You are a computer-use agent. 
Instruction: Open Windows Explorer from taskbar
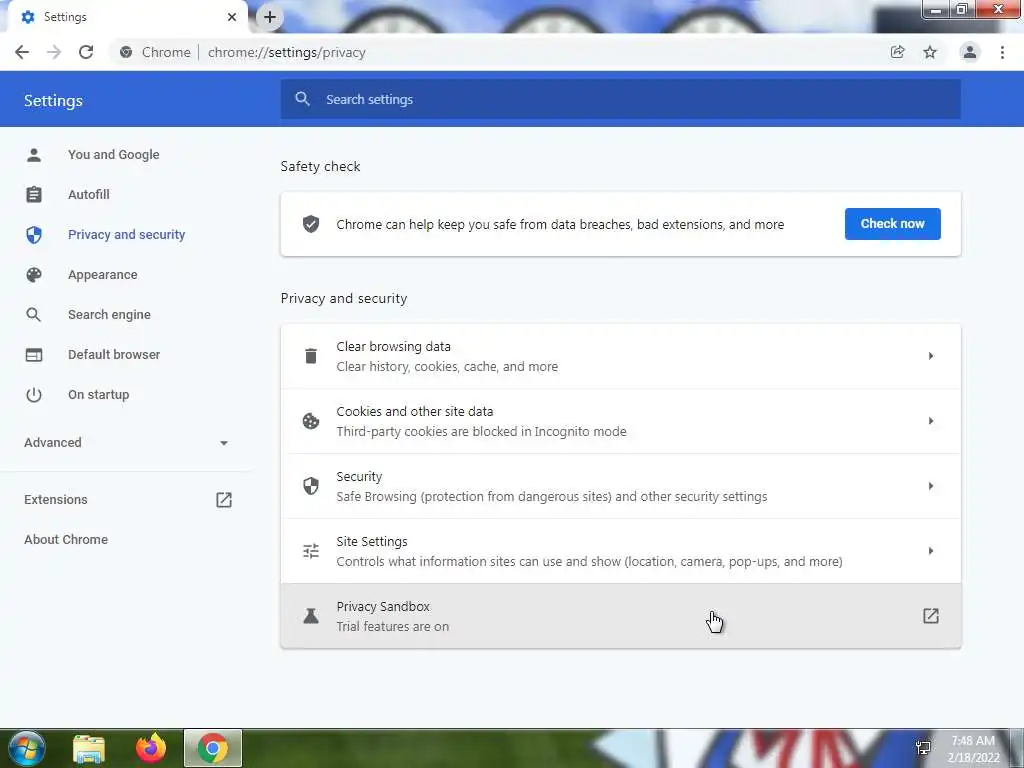pyautogui.click(x=89, y=748)
